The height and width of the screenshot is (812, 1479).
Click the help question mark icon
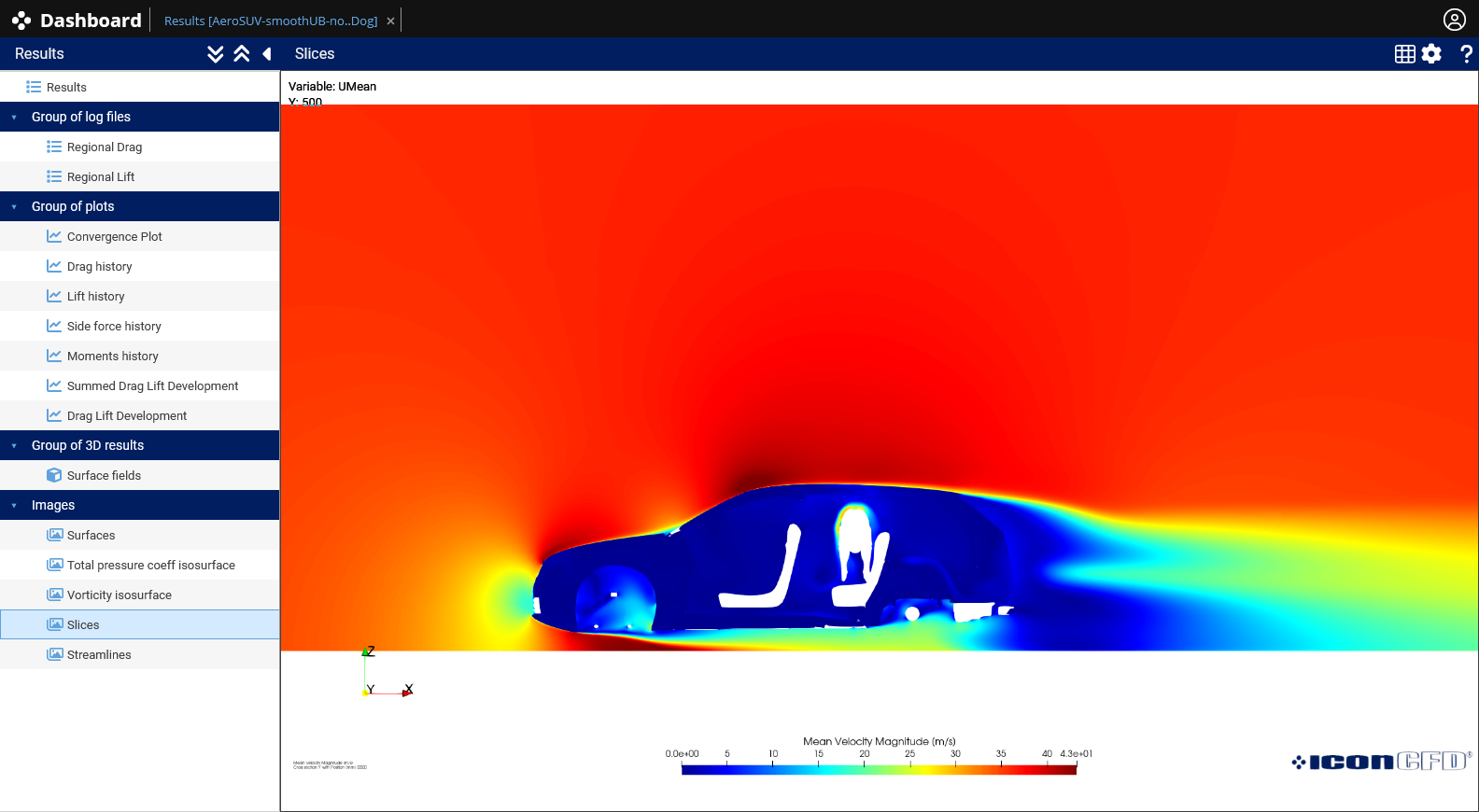(x=1466, y=54)
